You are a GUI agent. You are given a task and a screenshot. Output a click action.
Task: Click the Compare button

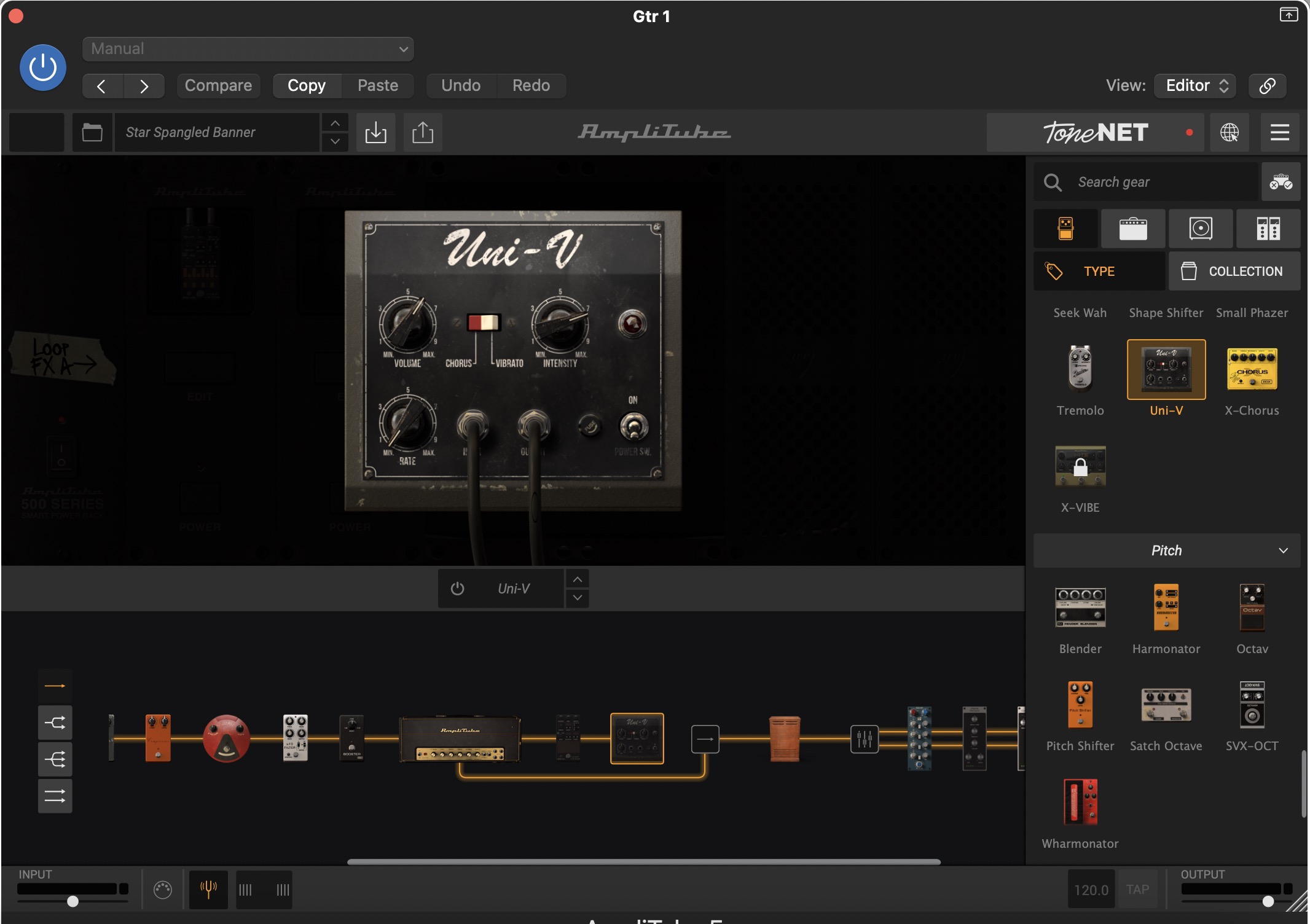(218, 85)
